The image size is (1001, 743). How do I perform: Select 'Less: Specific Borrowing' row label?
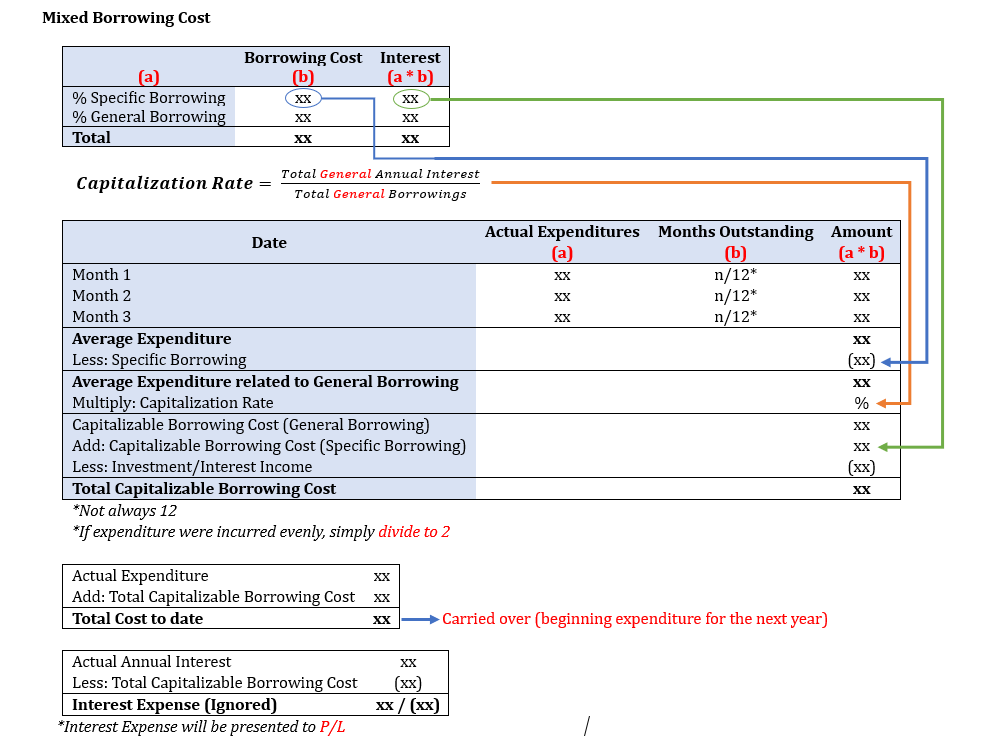tap(159, 360)
